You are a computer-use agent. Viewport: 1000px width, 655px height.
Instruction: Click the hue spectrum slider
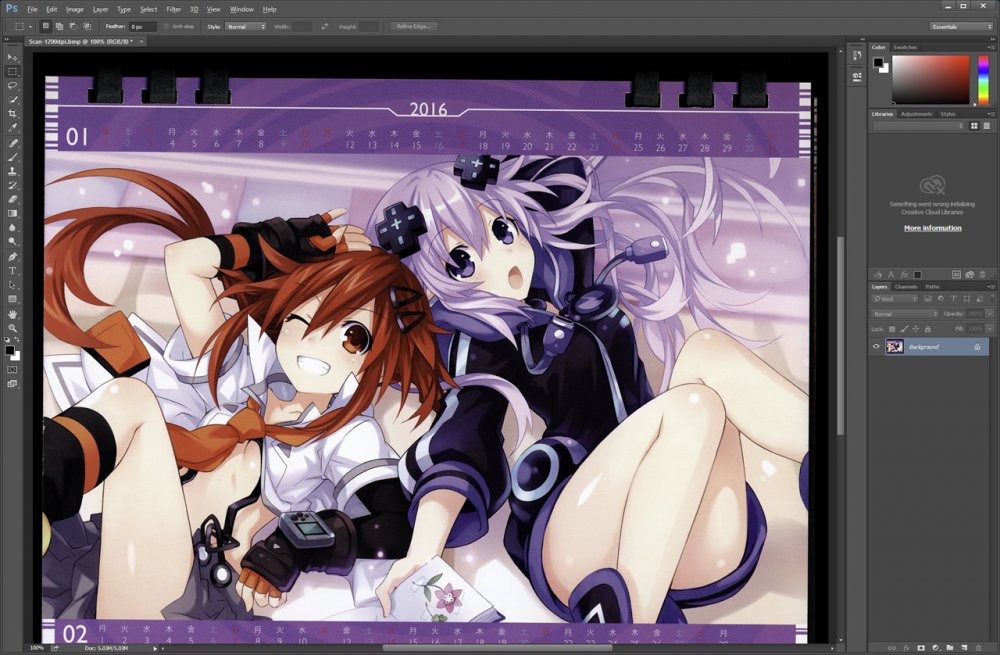pyautogui.click(x=983, y=80)
